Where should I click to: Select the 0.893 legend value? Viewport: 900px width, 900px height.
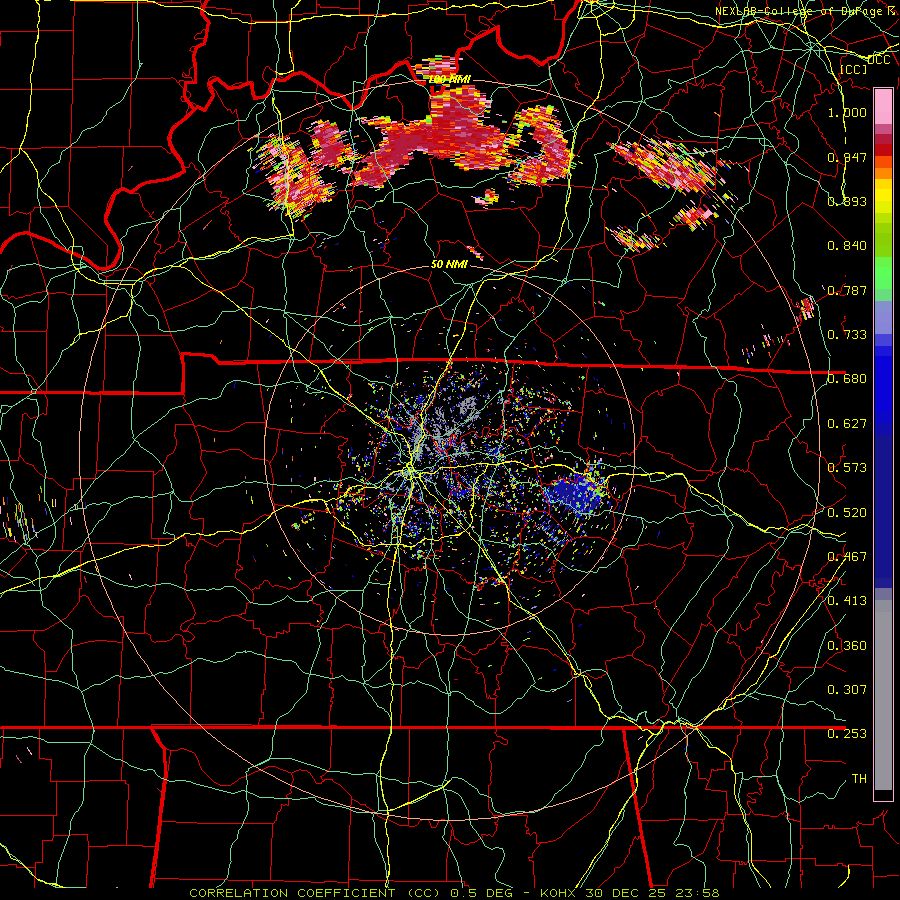847,201
